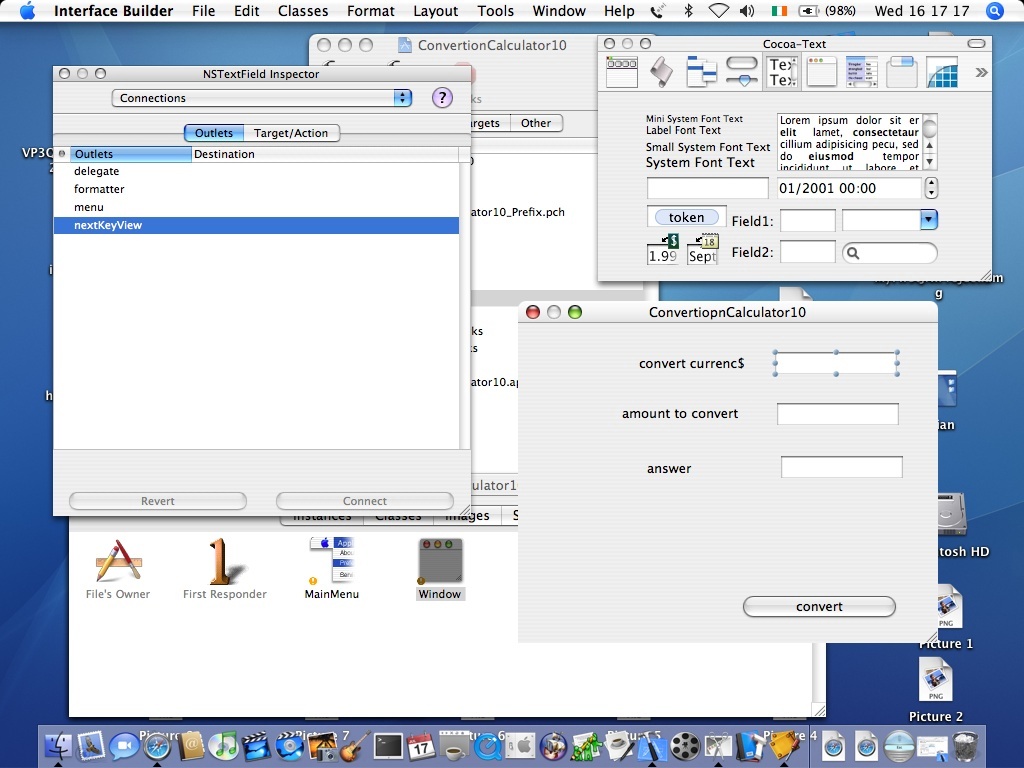Viewport: 1024px width, 768px height.
Task: Click the Lorem ipsum text view scroll up arrow
Action: 929,146
